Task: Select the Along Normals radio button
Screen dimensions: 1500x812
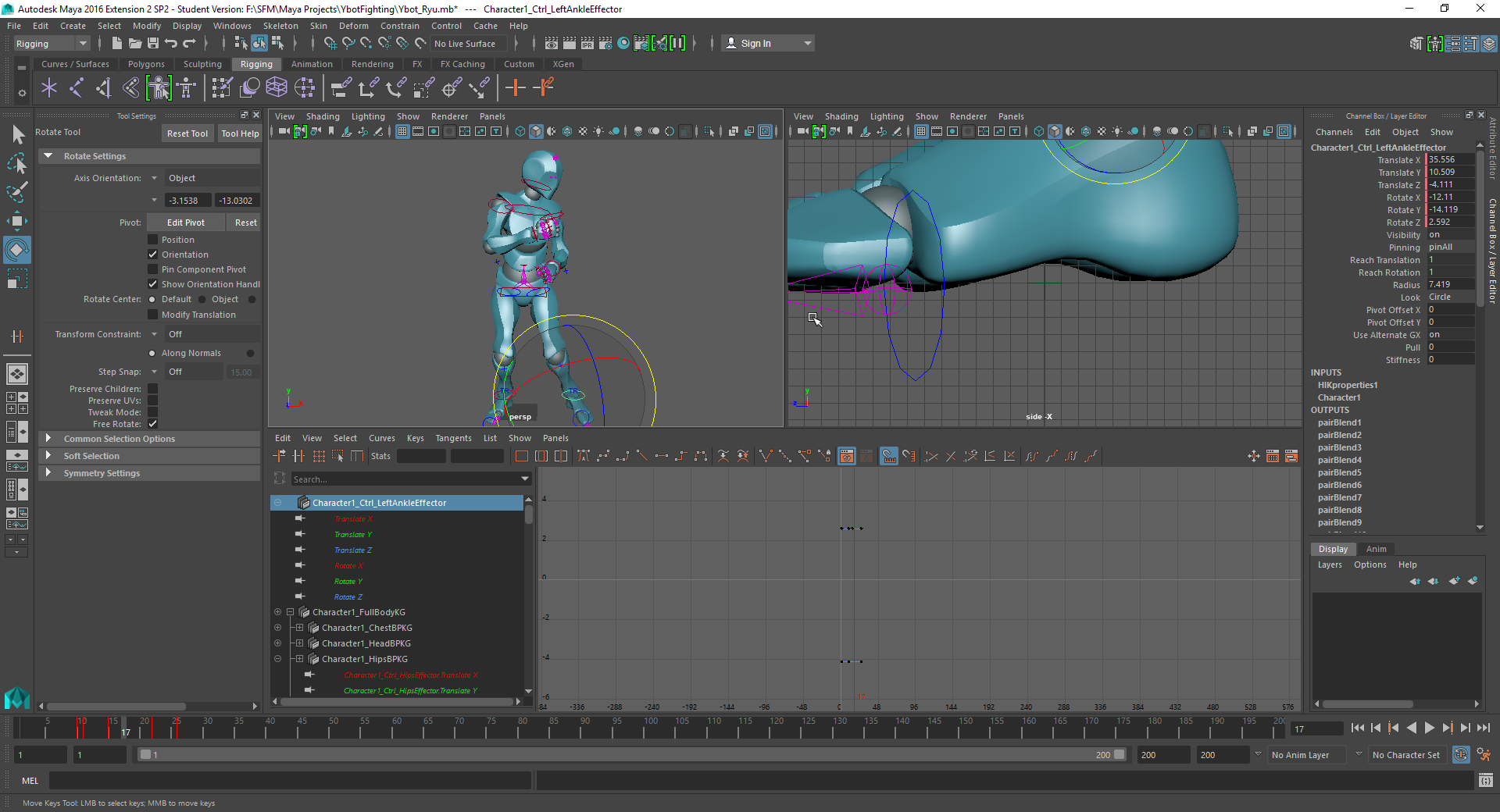Action: pos(152,353)
